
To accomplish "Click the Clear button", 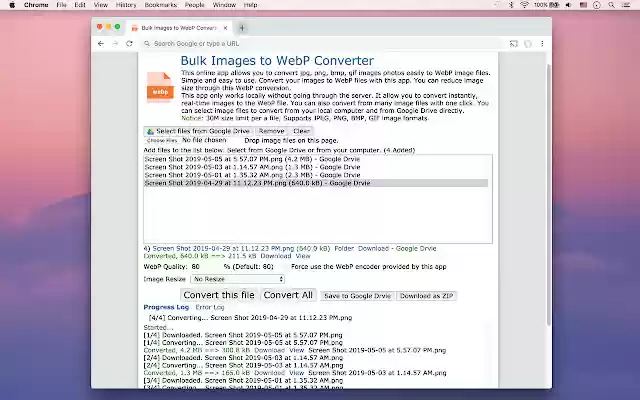I will (x=301, y=131).
